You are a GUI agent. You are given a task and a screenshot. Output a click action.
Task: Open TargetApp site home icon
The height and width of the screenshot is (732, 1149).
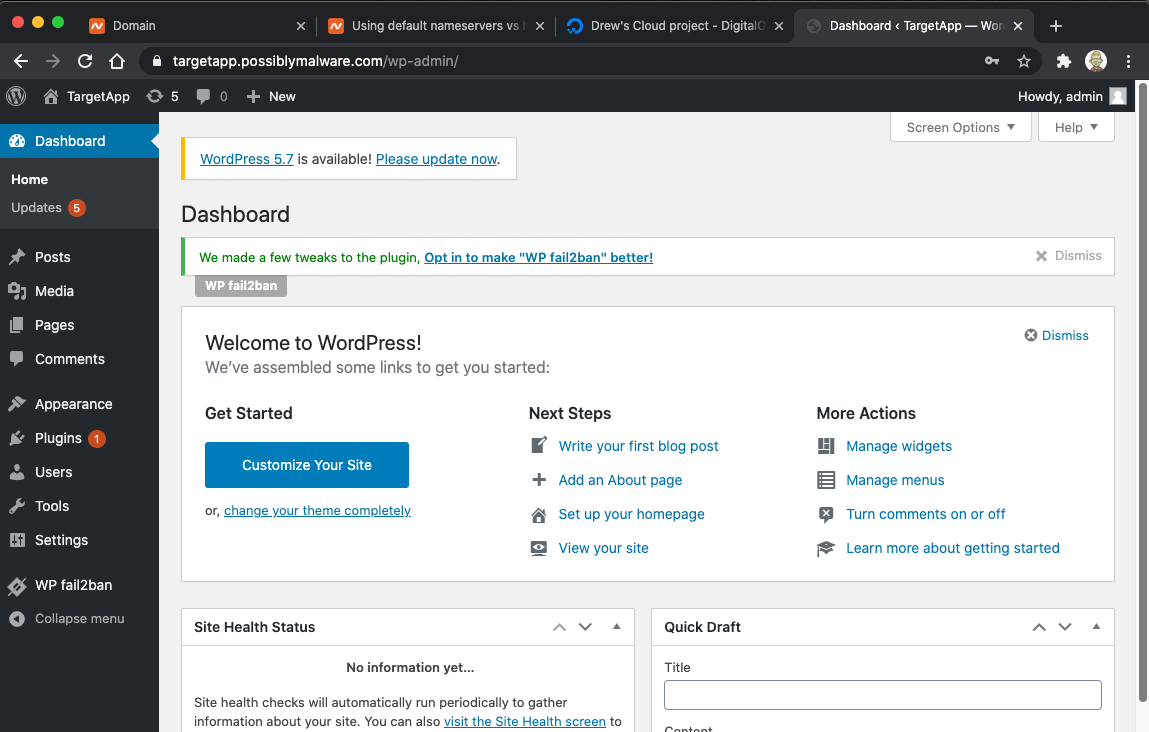pos(51,96)
